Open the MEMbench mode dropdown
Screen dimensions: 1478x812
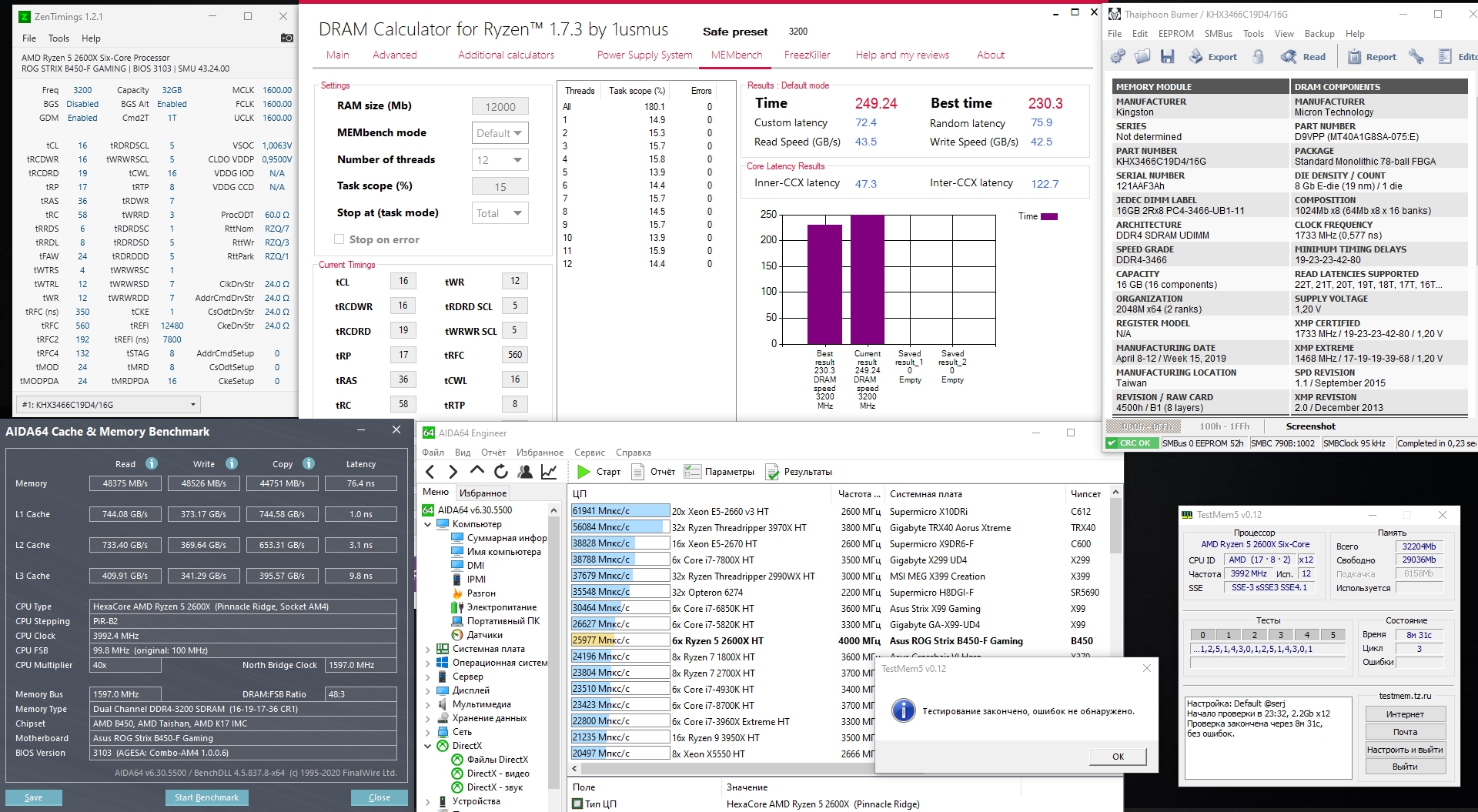click(x=500, y=133)
